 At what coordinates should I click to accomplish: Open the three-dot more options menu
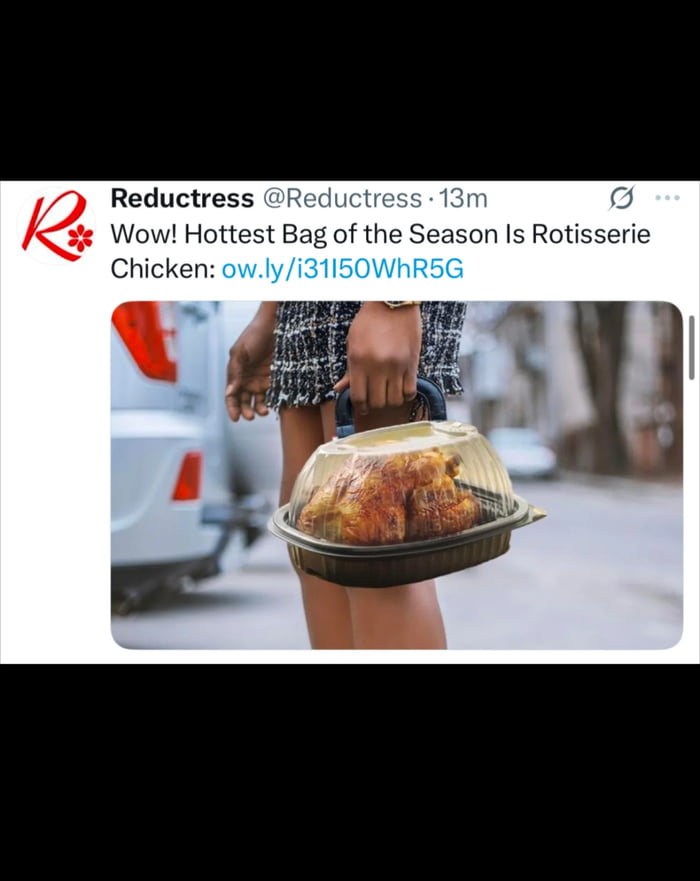668,198
